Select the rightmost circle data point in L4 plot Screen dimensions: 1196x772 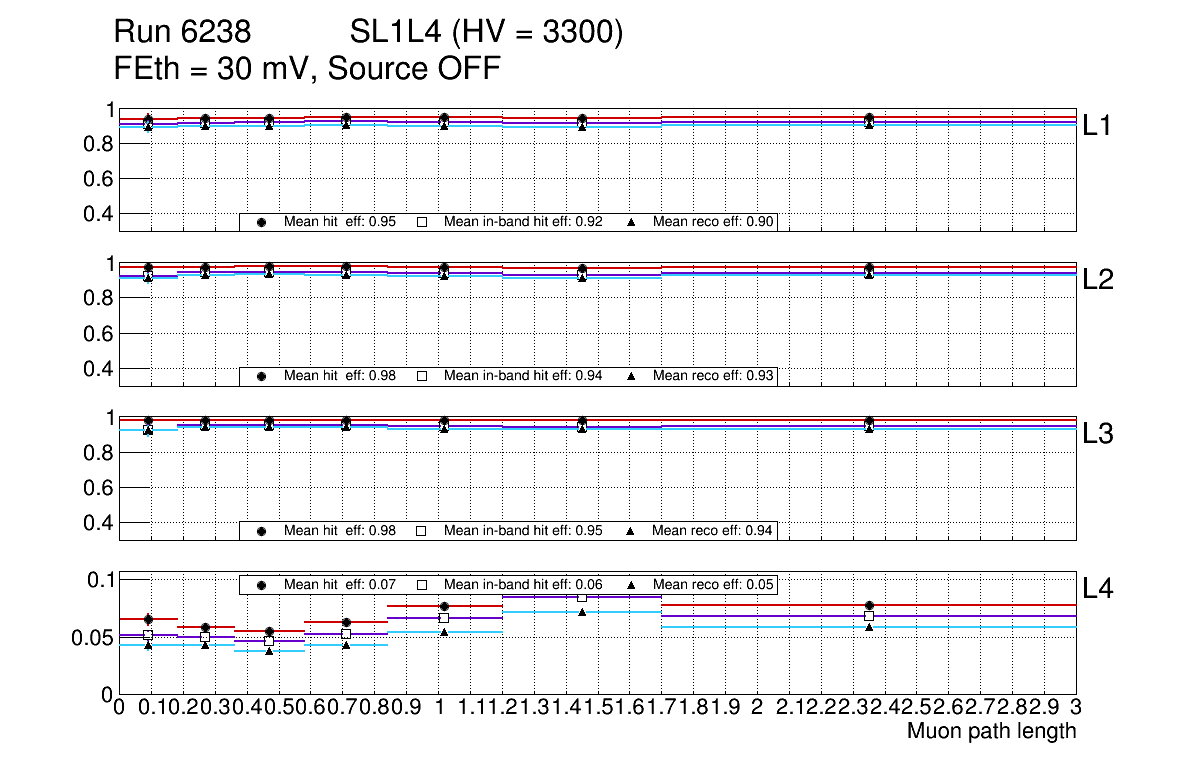[x=869, y=605]
